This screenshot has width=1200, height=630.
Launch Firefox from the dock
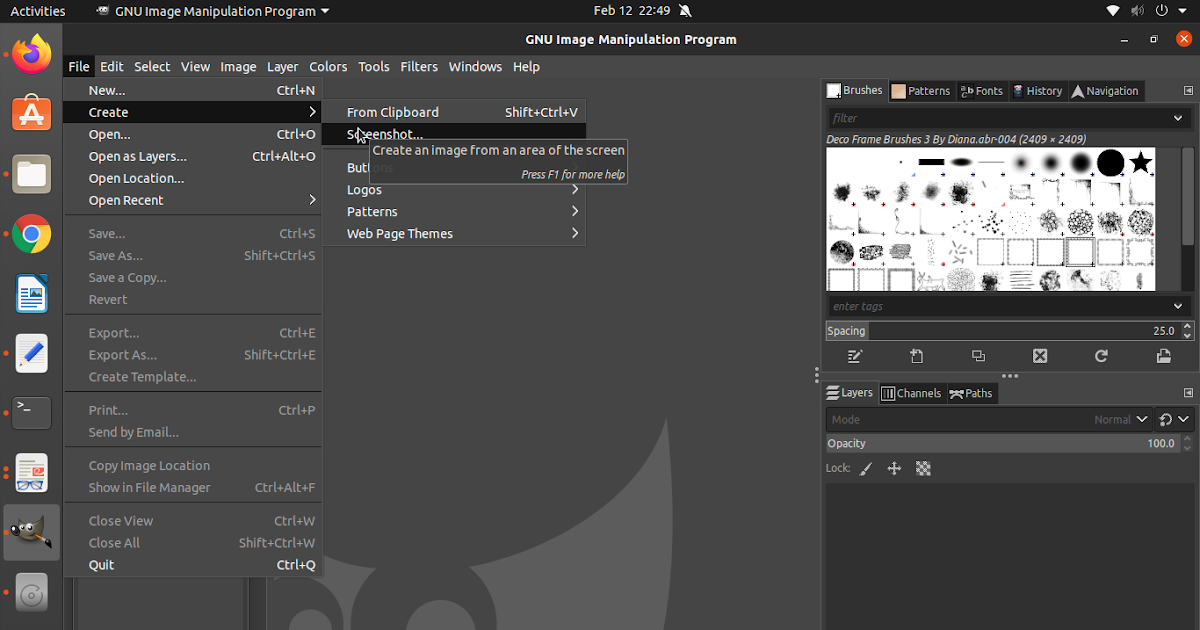[x=31, y=53]
